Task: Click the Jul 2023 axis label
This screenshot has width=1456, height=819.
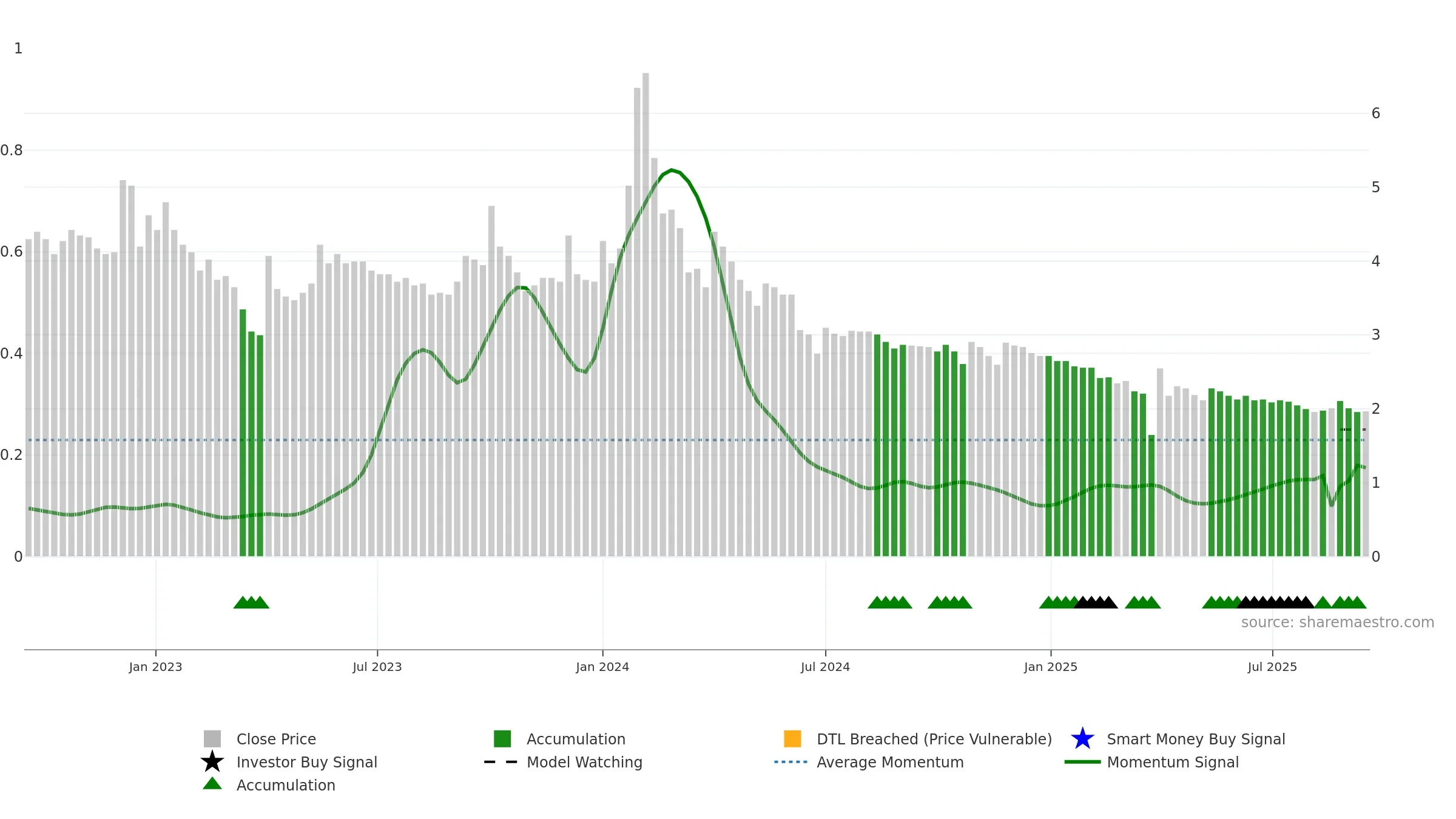Action: click(377, 667)
